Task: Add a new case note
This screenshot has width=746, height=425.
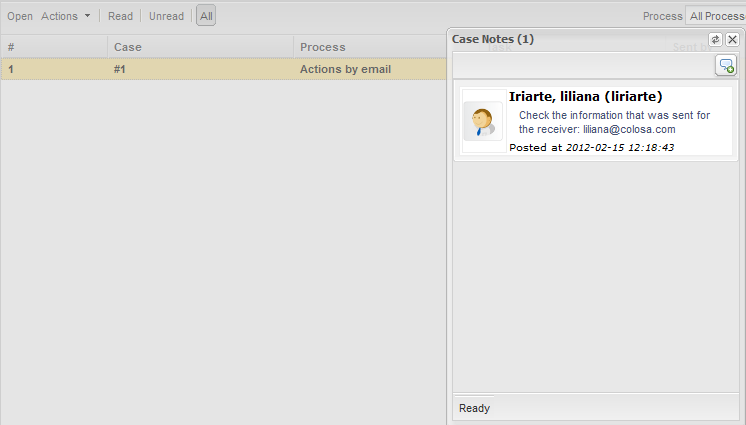Action: [725, 65]
